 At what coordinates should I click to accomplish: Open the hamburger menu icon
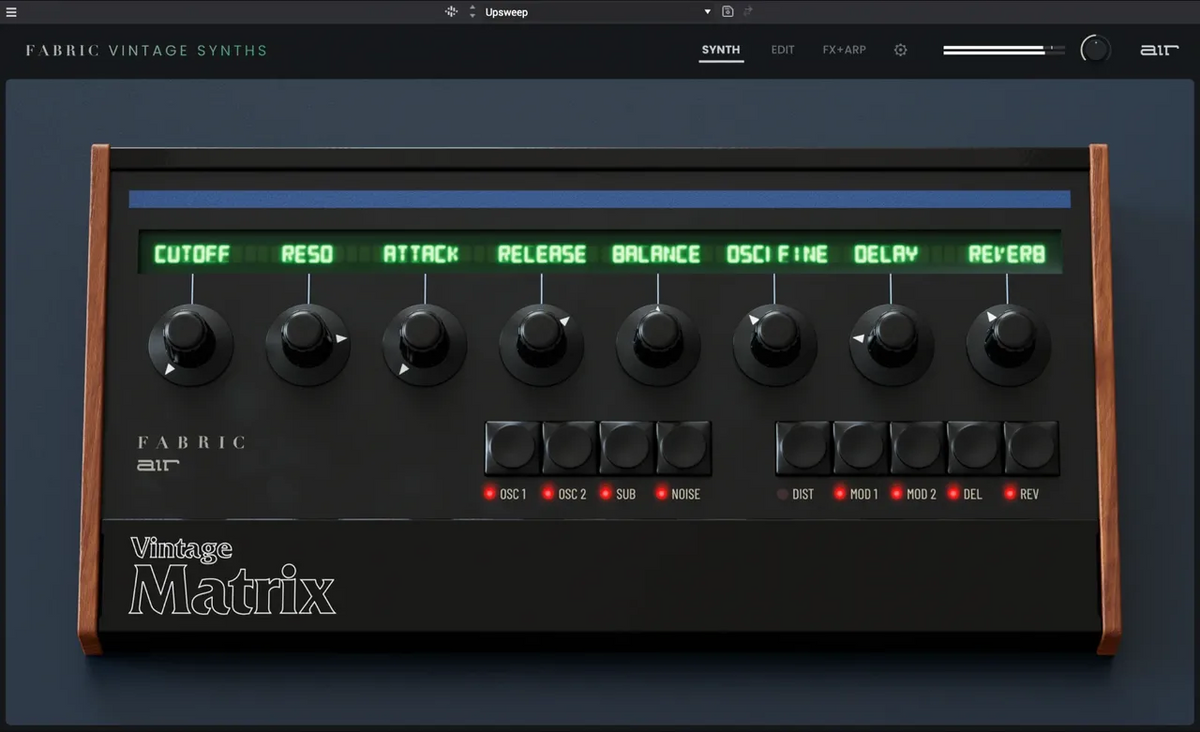click(11, 12)
